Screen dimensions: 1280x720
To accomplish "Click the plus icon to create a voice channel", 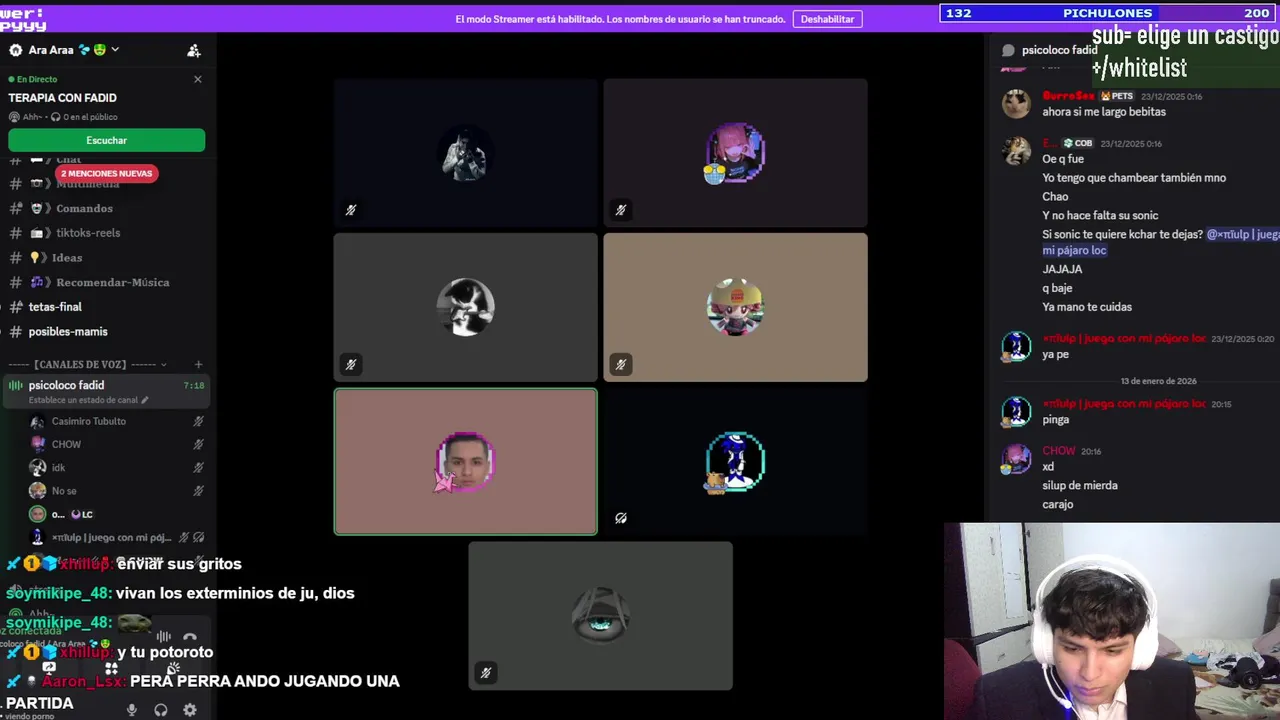I will coord(198,365).
